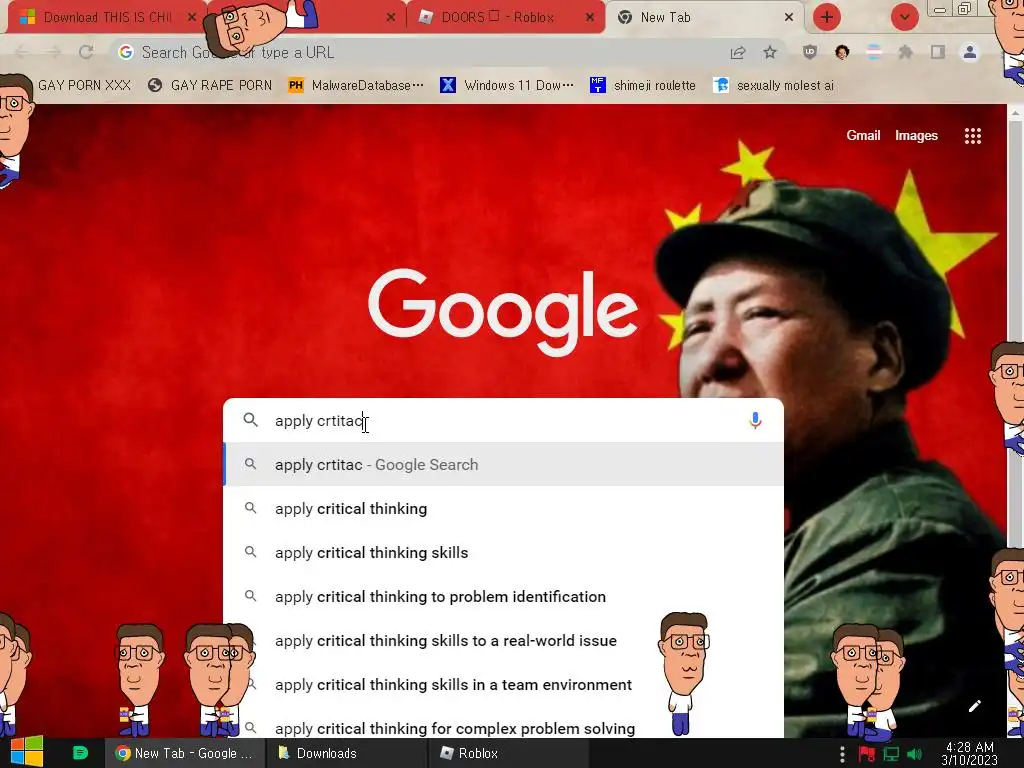
Task: Bookmark this page with the star icon
Action: point(770,52)
